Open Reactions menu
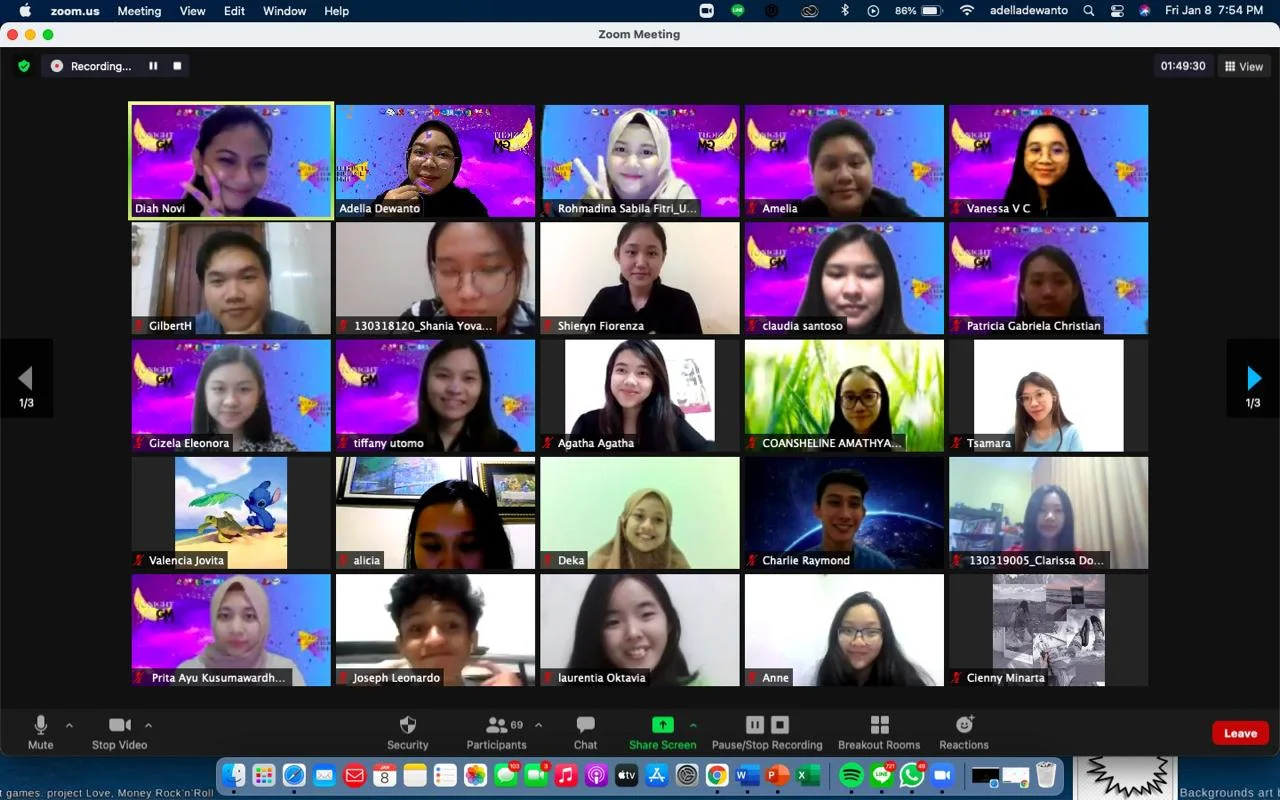This screenshot has height=800, width=1280. tap(964, 732)
